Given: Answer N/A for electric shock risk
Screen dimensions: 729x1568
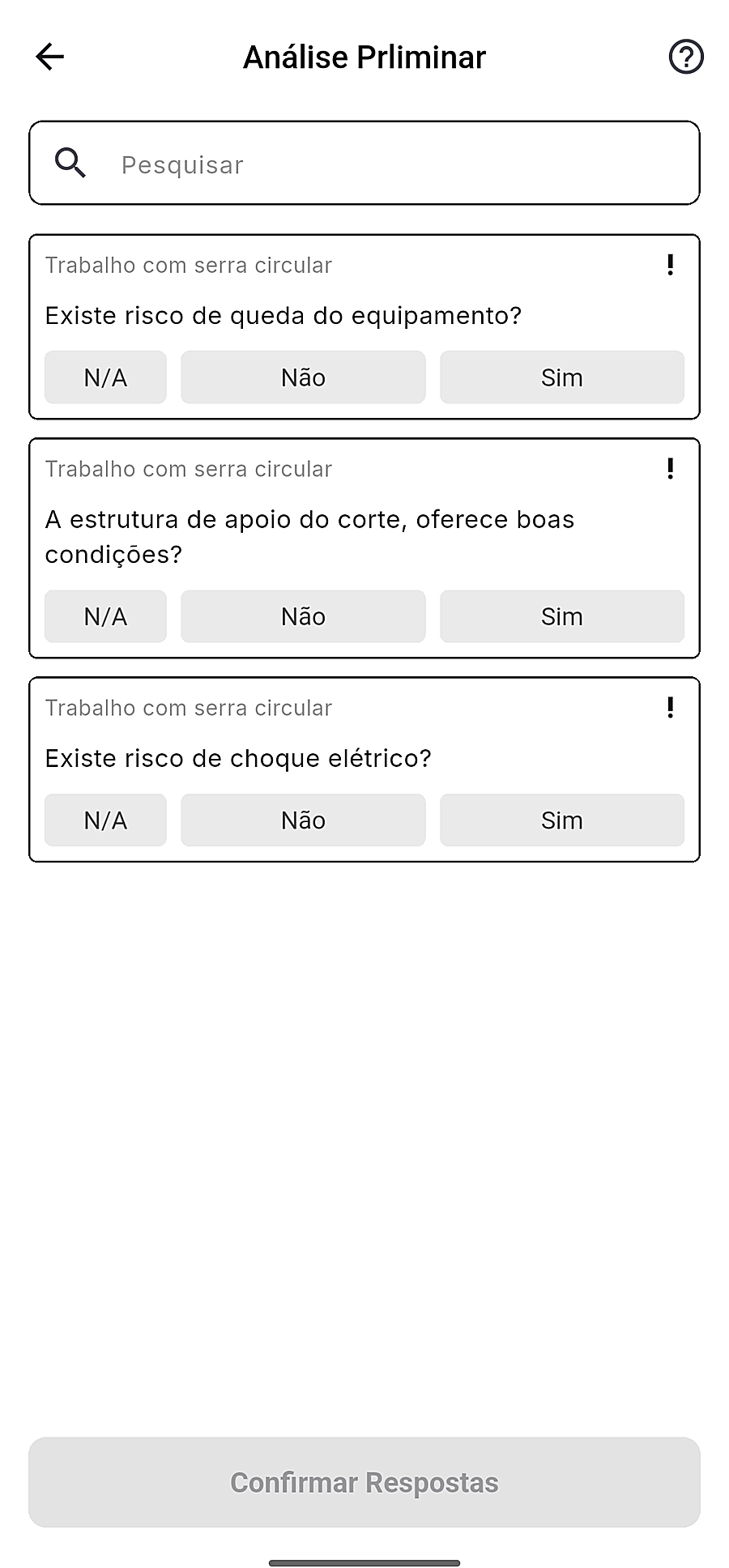Looking at the screenshot, I should tap(105, 820).
